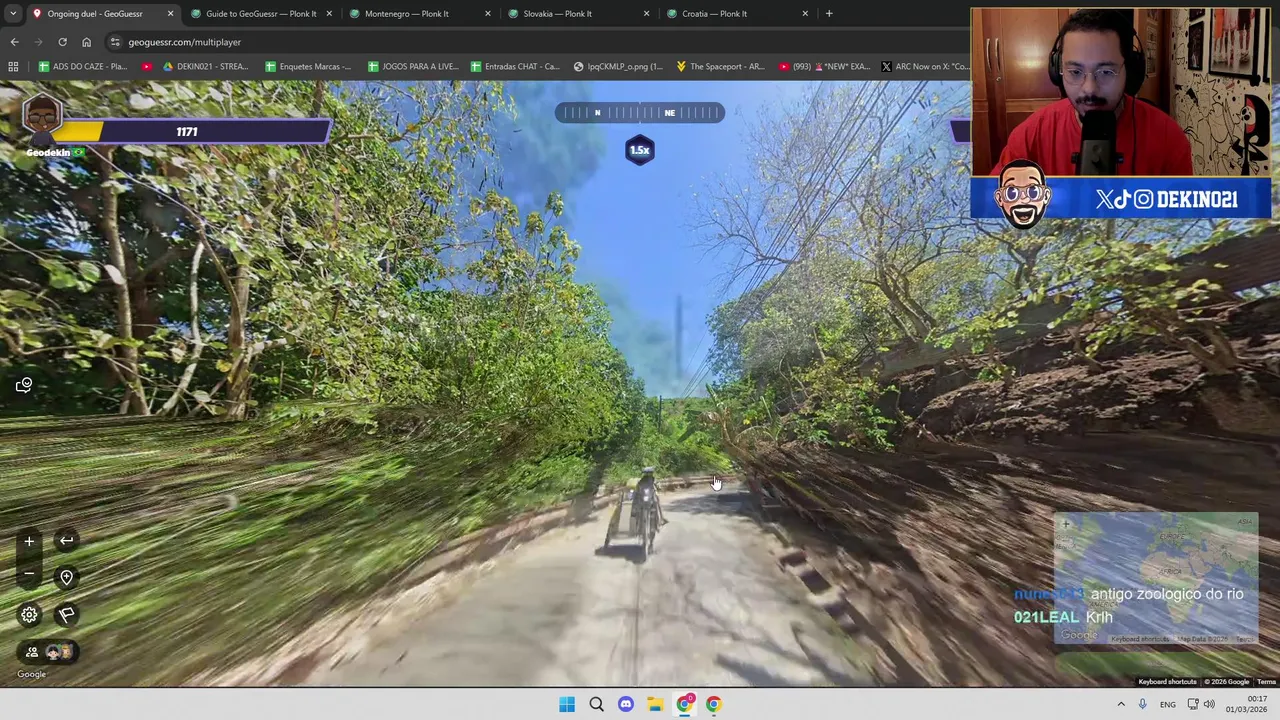Click the compass heading bar
The image size is (1280, 720).
point(640,113)
